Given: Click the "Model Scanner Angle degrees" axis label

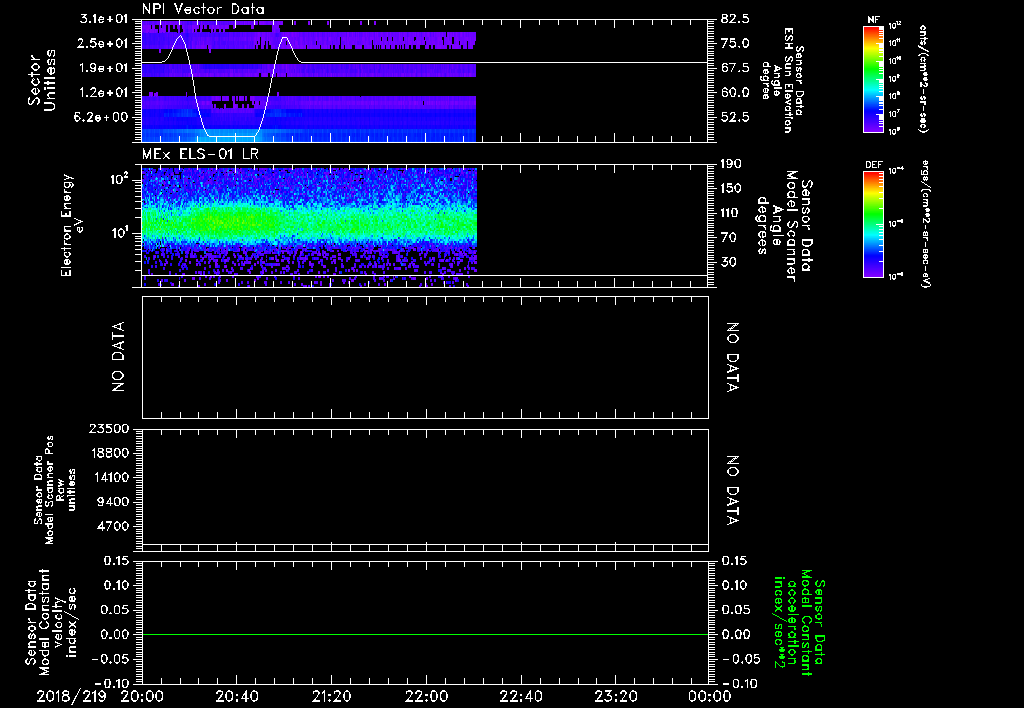Looking at the screenshot, I should (x=784, y=225).
